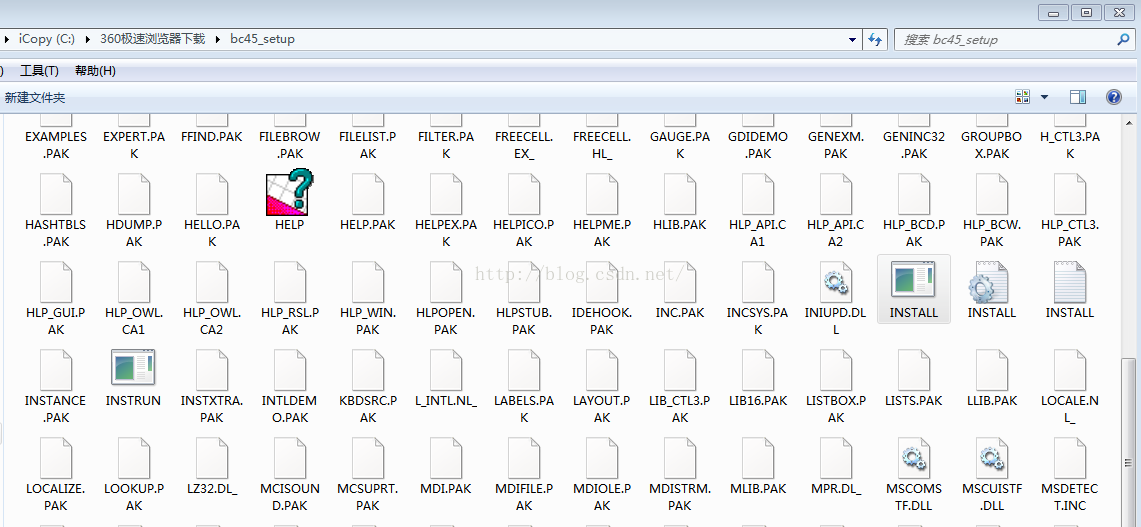Select the INSTALL application with window icon
Viewport: 1141px width, 527px height.
[913, 281]
